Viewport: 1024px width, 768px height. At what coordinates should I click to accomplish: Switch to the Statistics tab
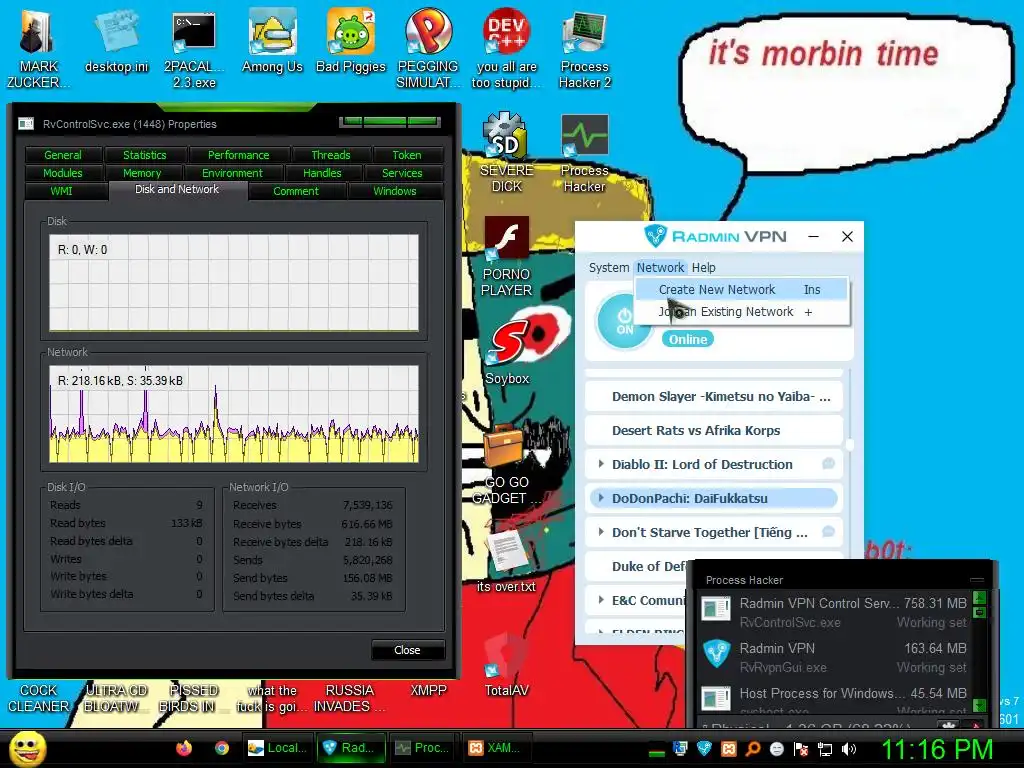point(144,155)
